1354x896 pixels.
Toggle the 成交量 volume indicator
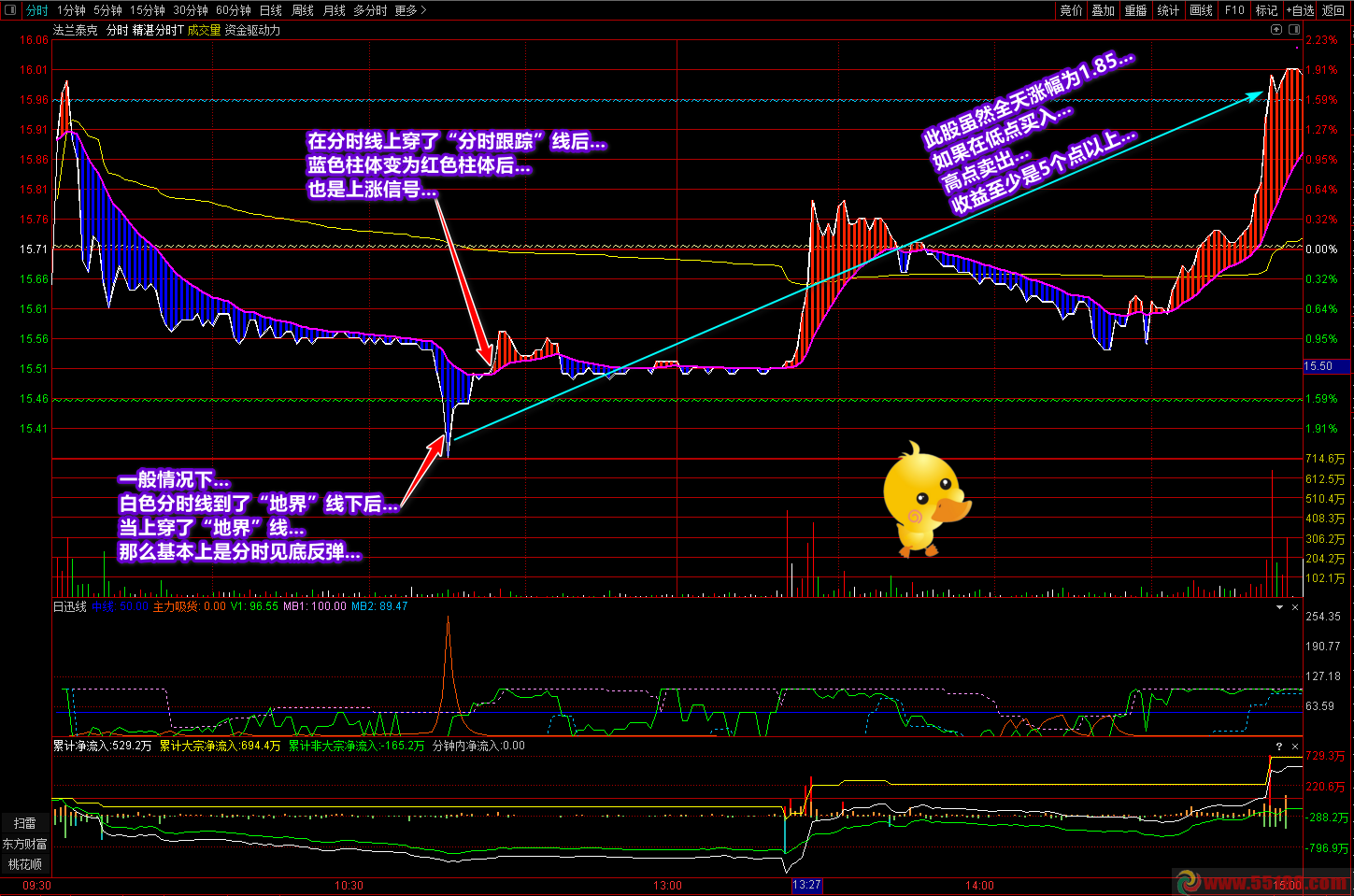tap(204, 30)
